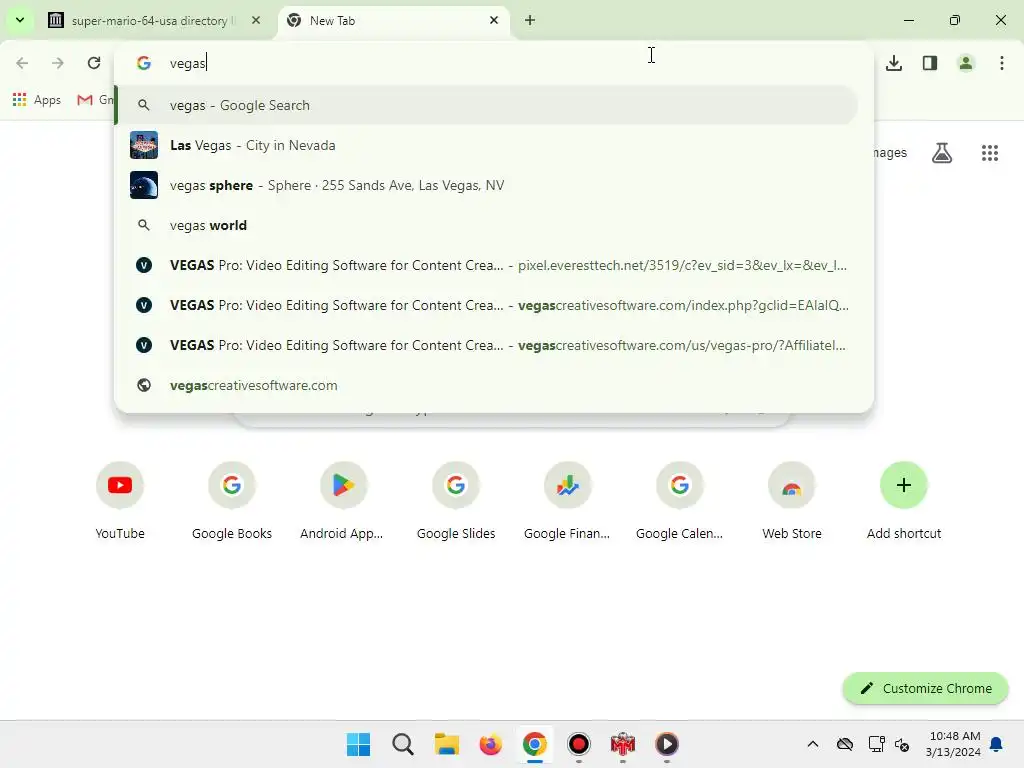Click the display/network tray icon
The image size is (1024, 768).
(876, 744)
